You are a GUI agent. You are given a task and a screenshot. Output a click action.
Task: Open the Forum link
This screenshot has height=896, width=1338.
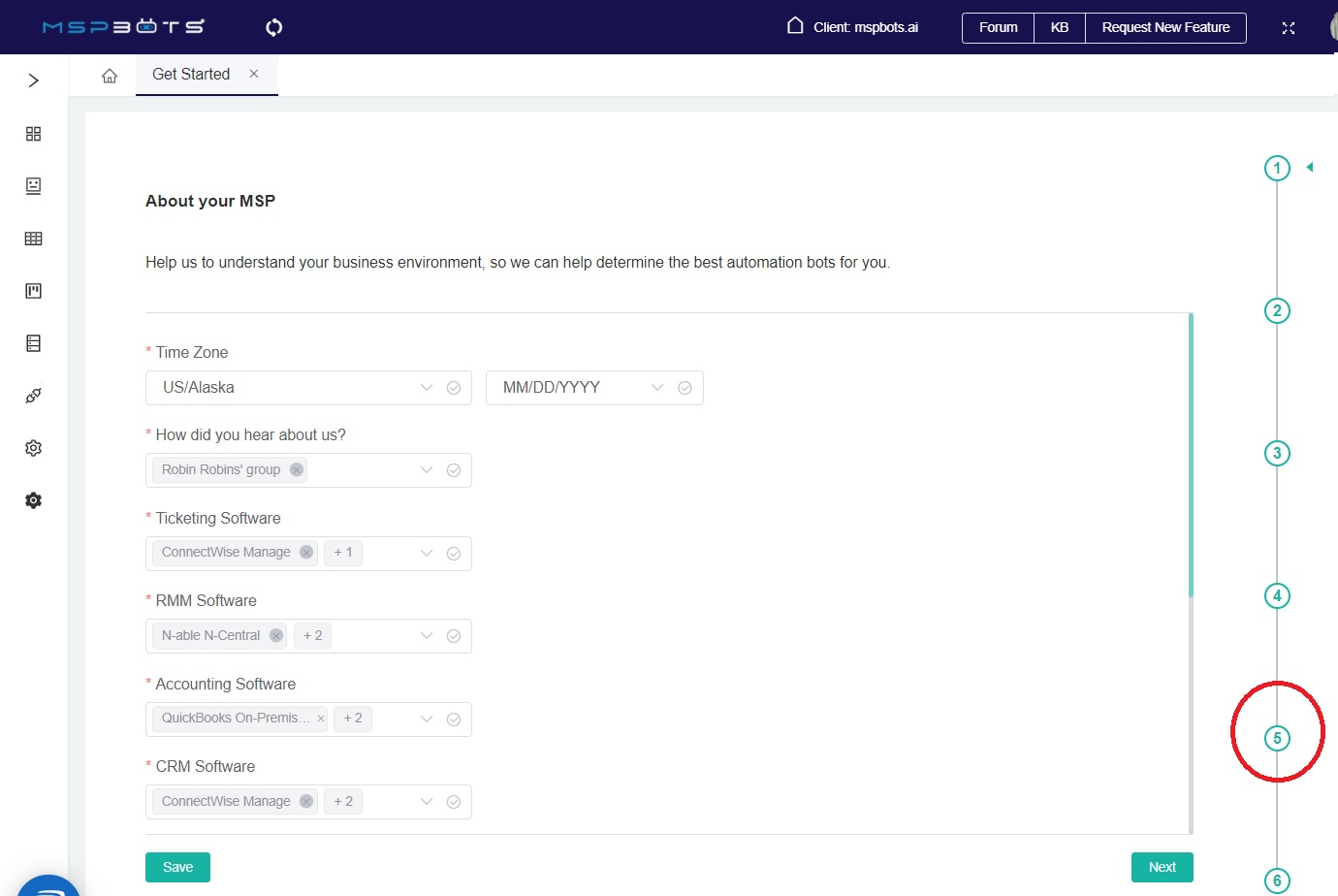[998, 28]
